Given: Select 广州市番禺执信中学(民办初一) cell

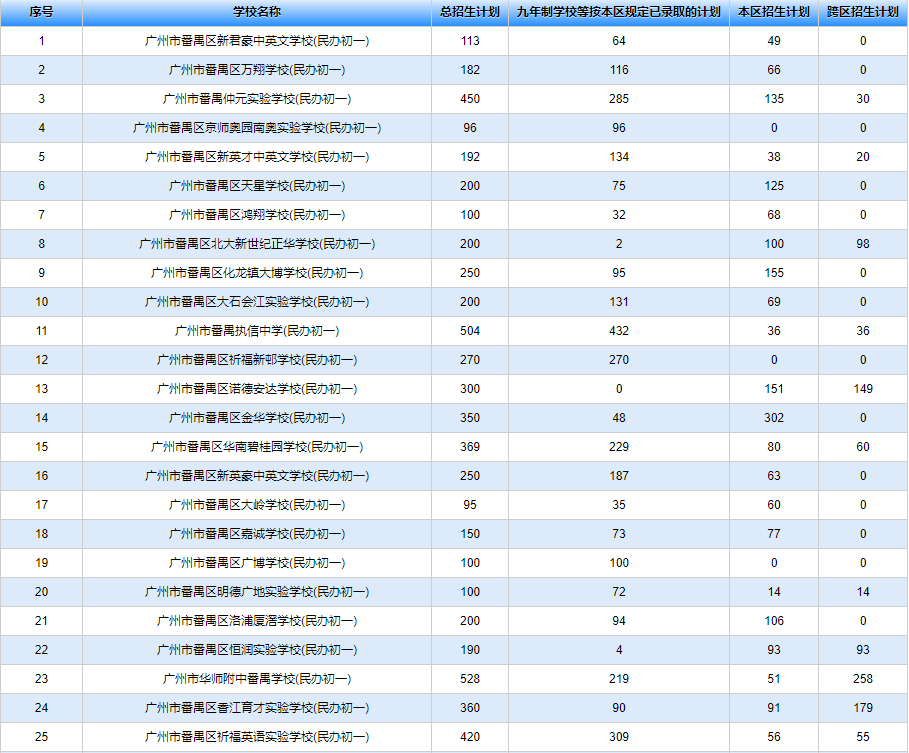Looking at the screenshot, I should click(257, 331).
